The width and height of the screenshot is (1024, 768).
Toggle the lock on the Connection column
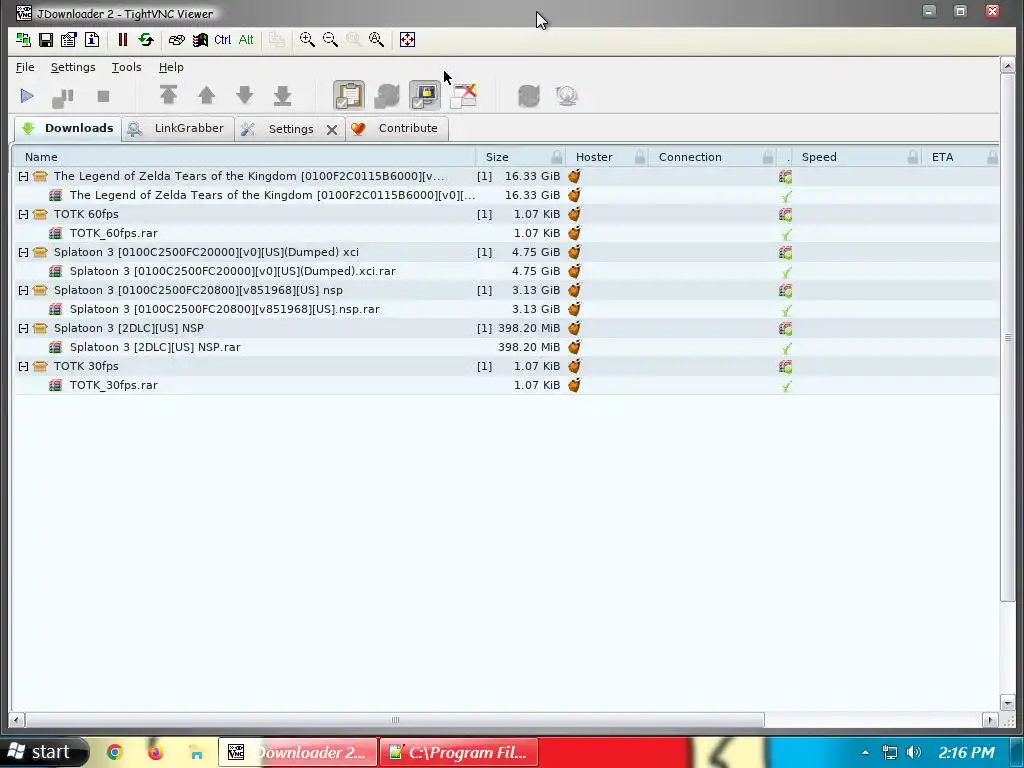point(768,157)
